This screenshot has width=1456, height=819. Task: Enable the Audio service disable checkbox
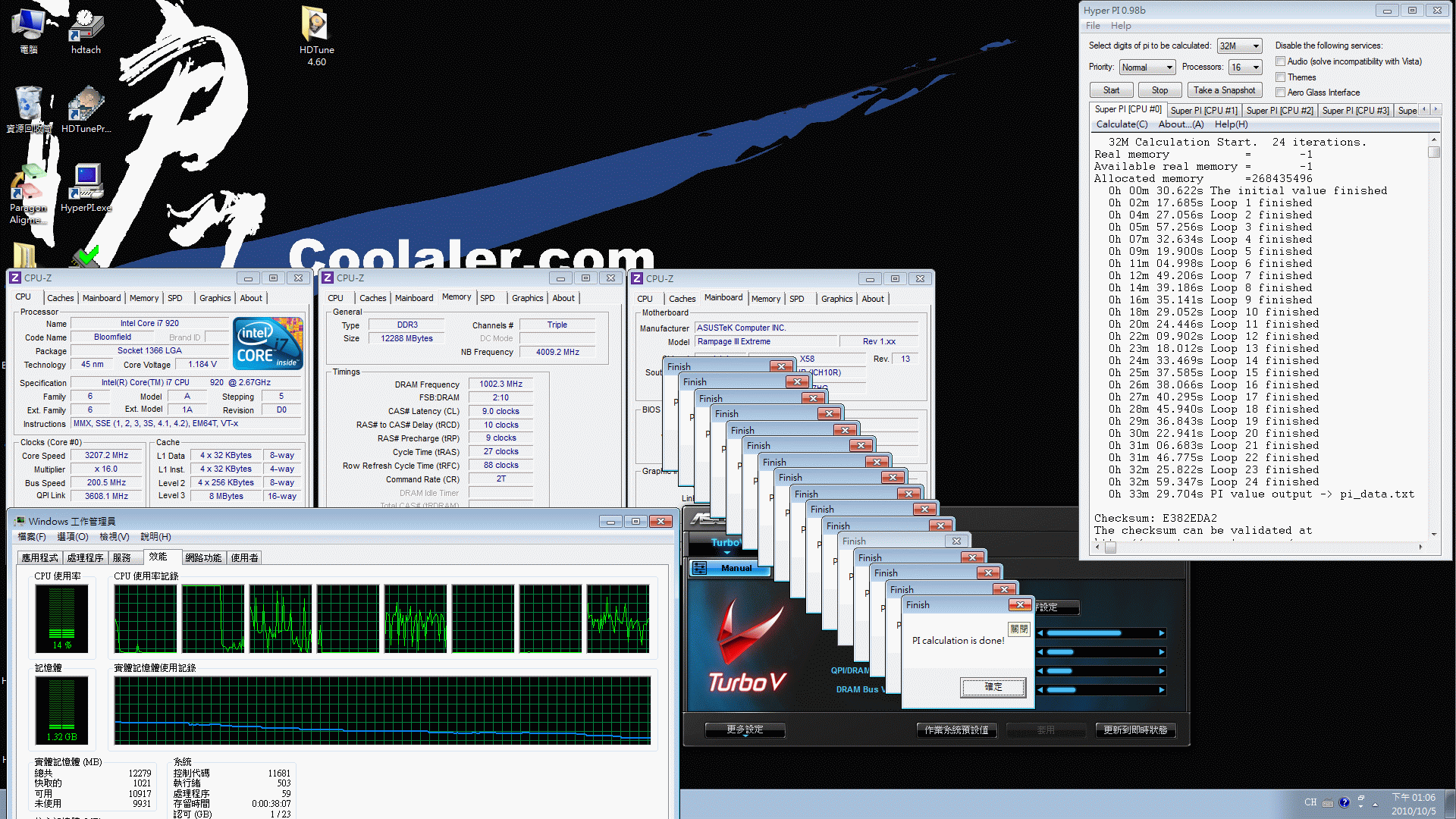pyautogui.click(x=1280, y=61)
